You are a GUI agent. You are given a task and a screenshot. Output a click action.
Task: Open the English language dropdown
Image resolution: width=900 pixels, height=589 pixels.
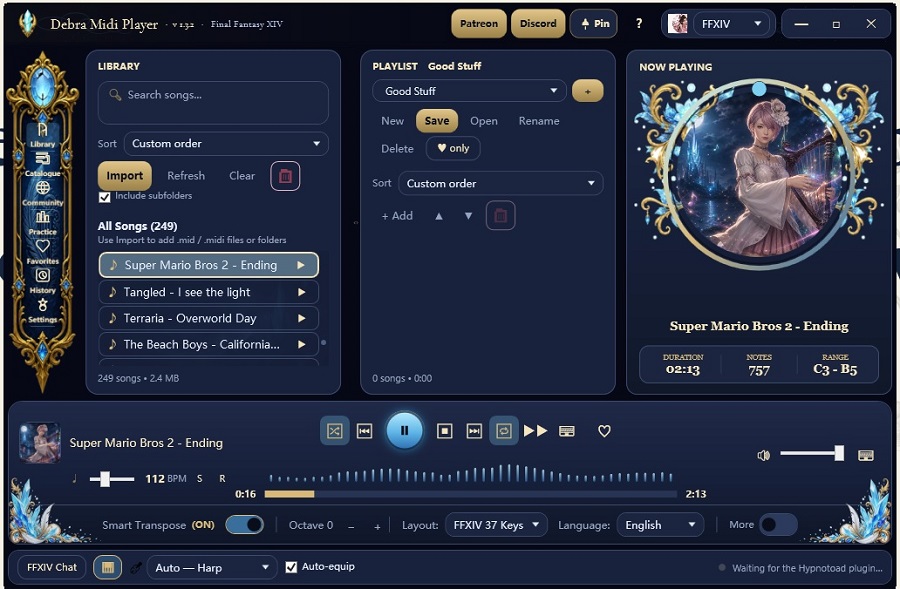[x=661, y=525]
